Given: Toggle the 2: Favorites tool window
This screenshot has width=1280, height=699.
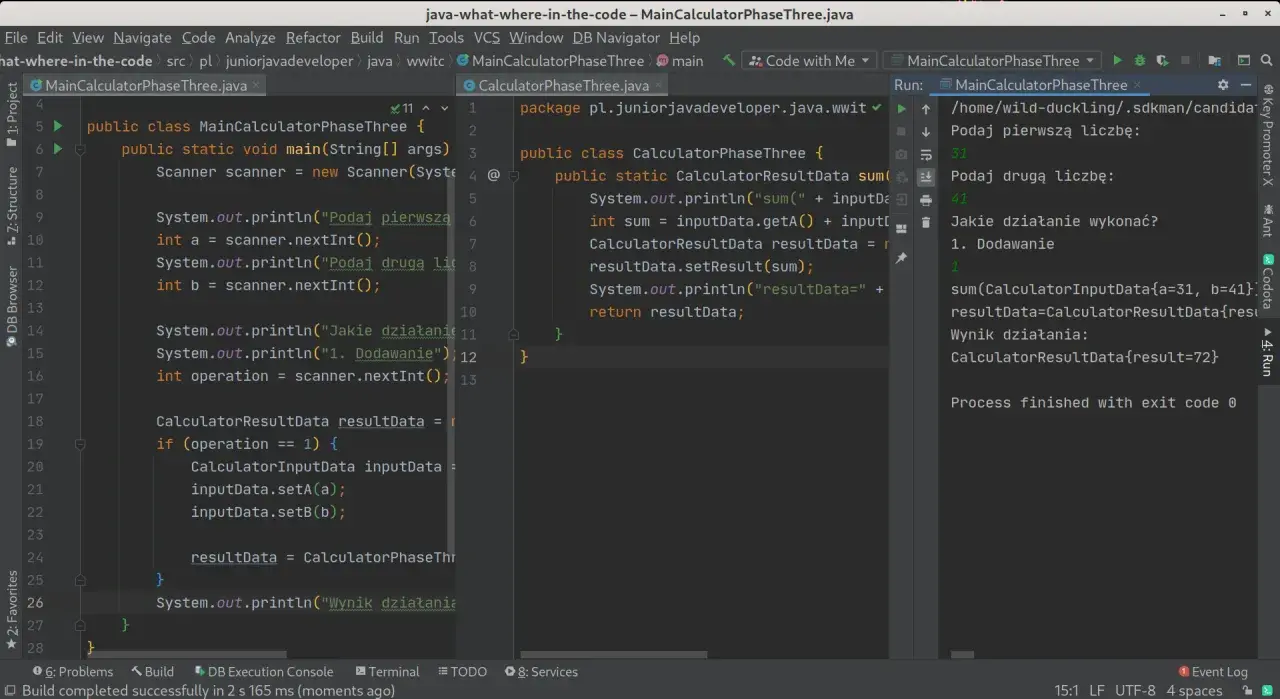Looking at the screenshot, I should click(11, 609).
